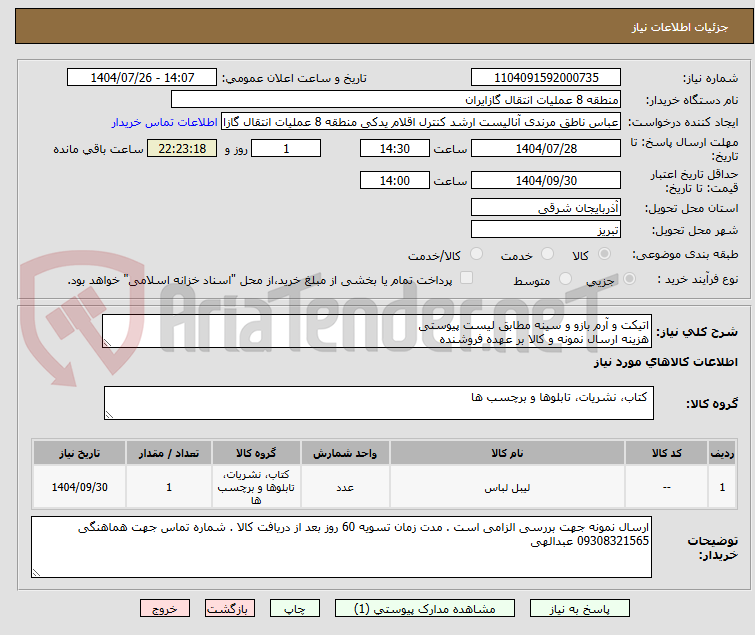This screenshot has width=755, height=635.
Task: Click the پاسخ به نیاز button
Action: (x=579, y=609)
